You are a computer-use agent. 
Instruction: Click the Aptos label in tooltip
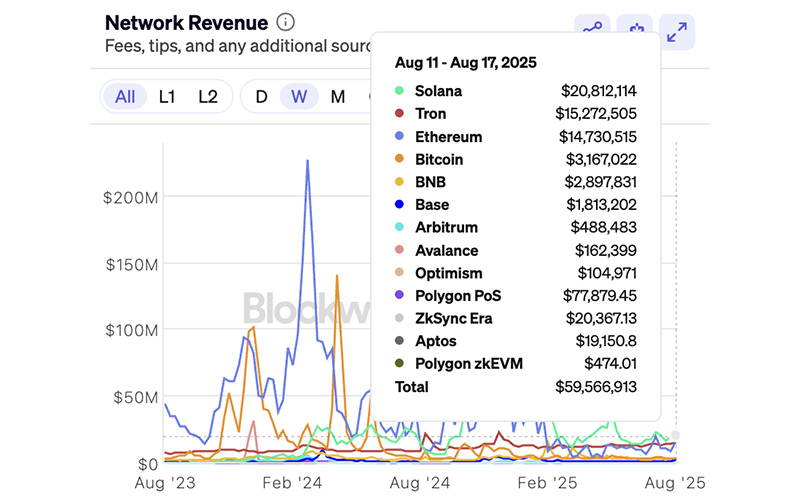pyautogui.click(x=436, y=341)
